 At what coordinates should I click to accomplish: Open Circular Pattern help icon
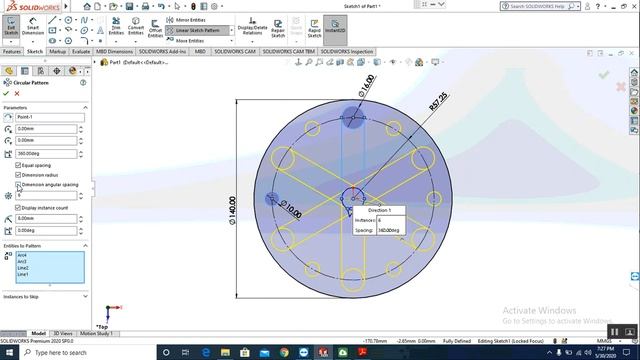coord(83,82)
